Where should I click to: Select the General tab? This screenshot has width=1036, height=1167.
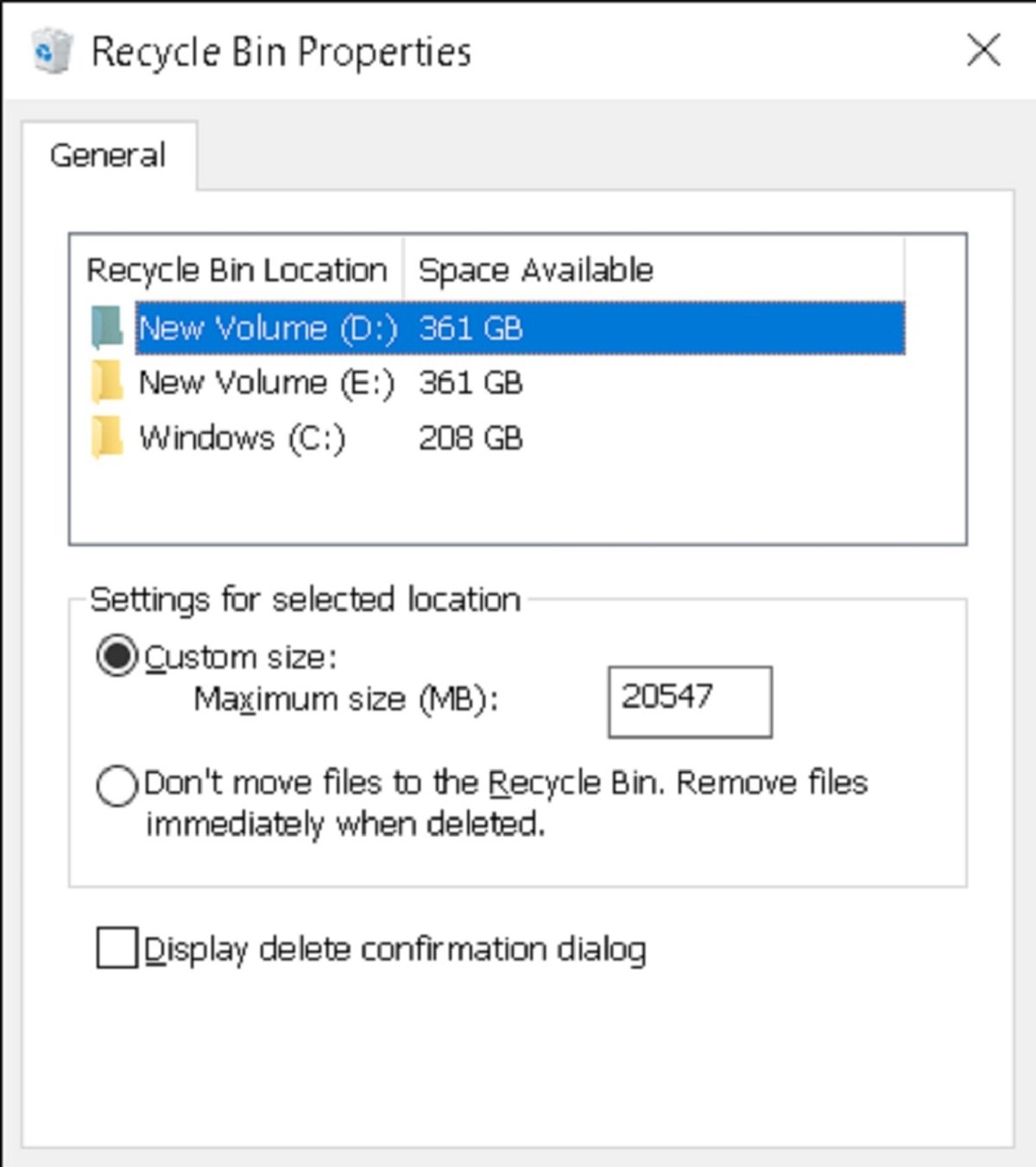tap(108, 155)
